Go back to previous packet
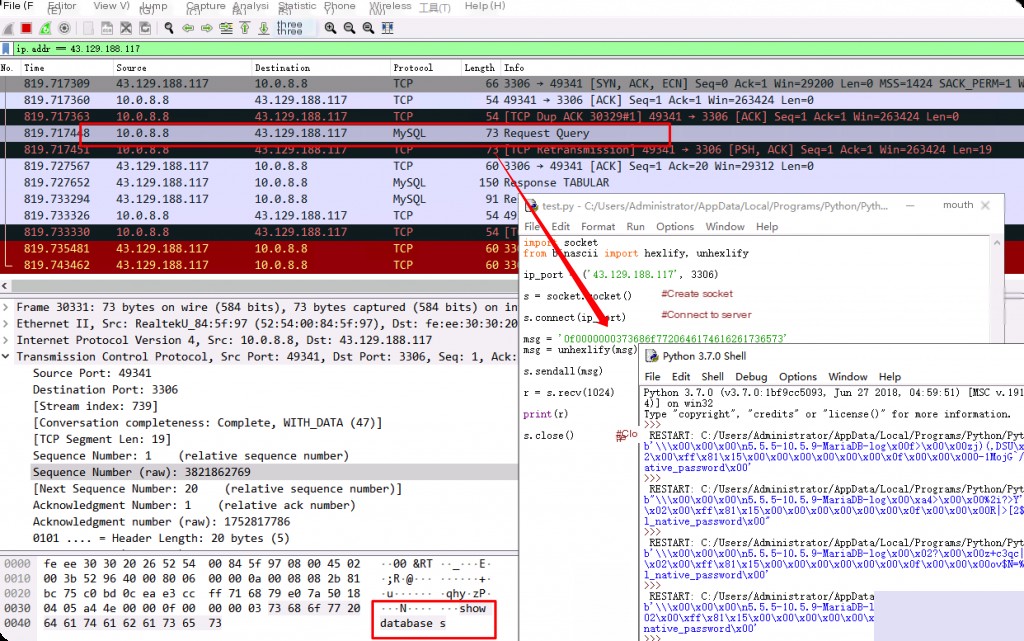Viewport: 1024px width, 641px height. (188, 28)
